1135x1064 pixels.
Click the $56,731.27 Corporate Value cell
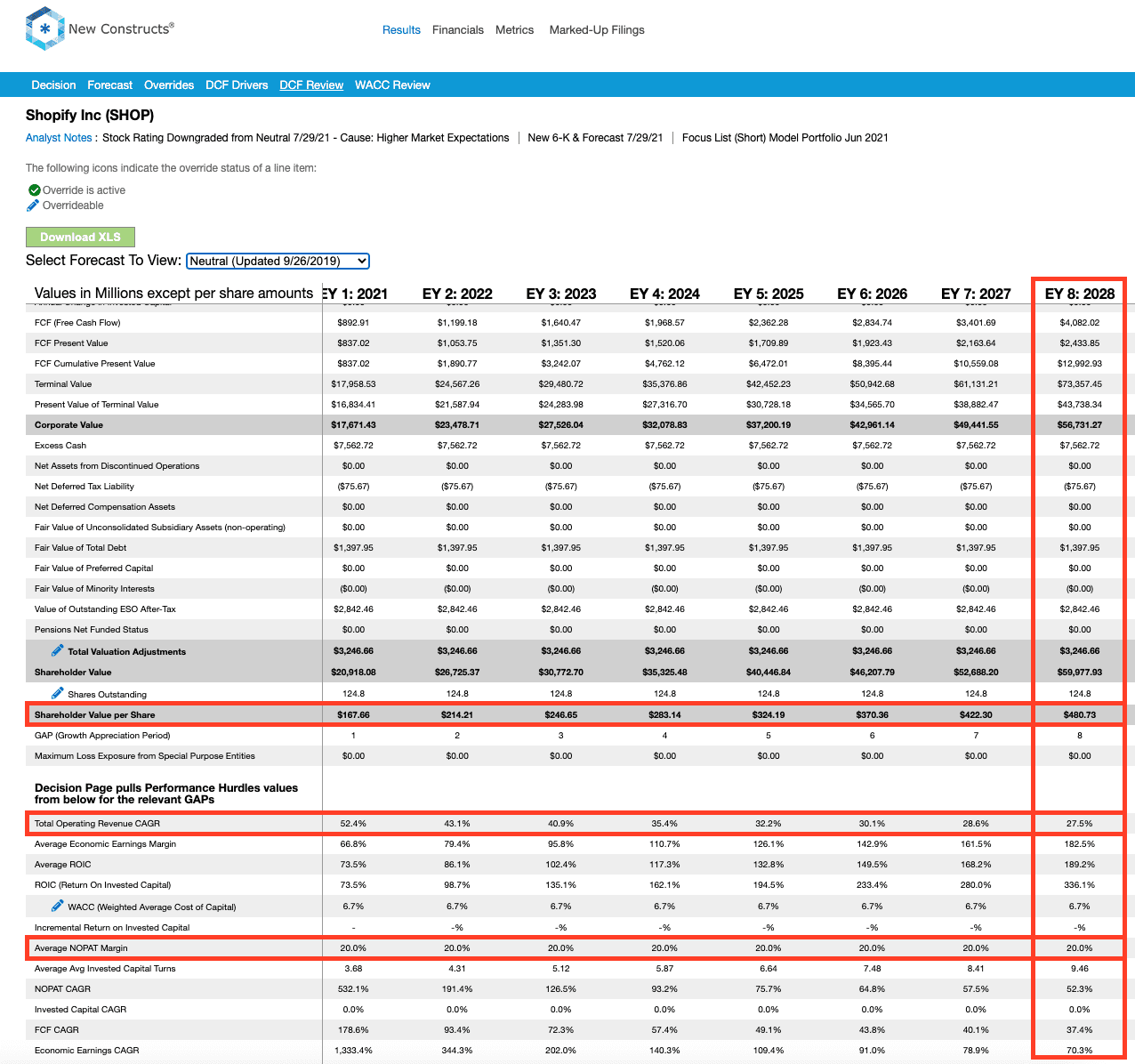click(1080, 425)
